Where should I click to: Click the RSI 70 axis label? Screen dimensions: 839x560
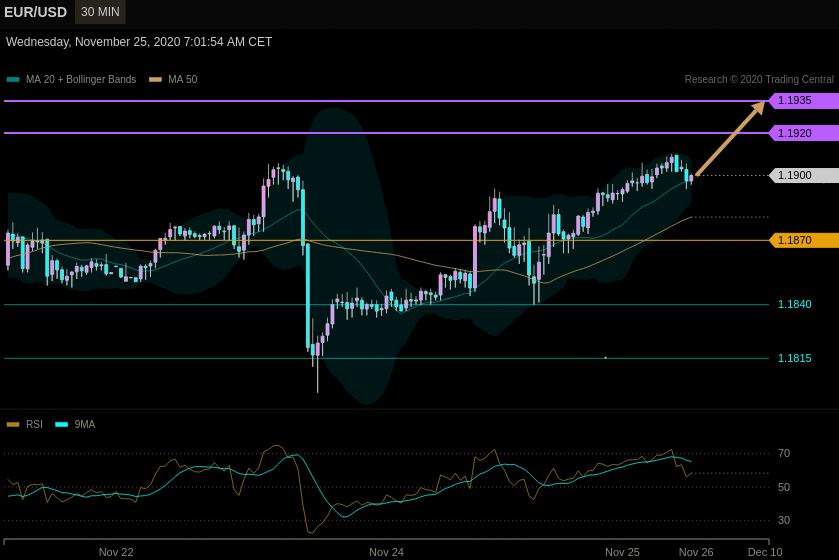click(784, 454)
